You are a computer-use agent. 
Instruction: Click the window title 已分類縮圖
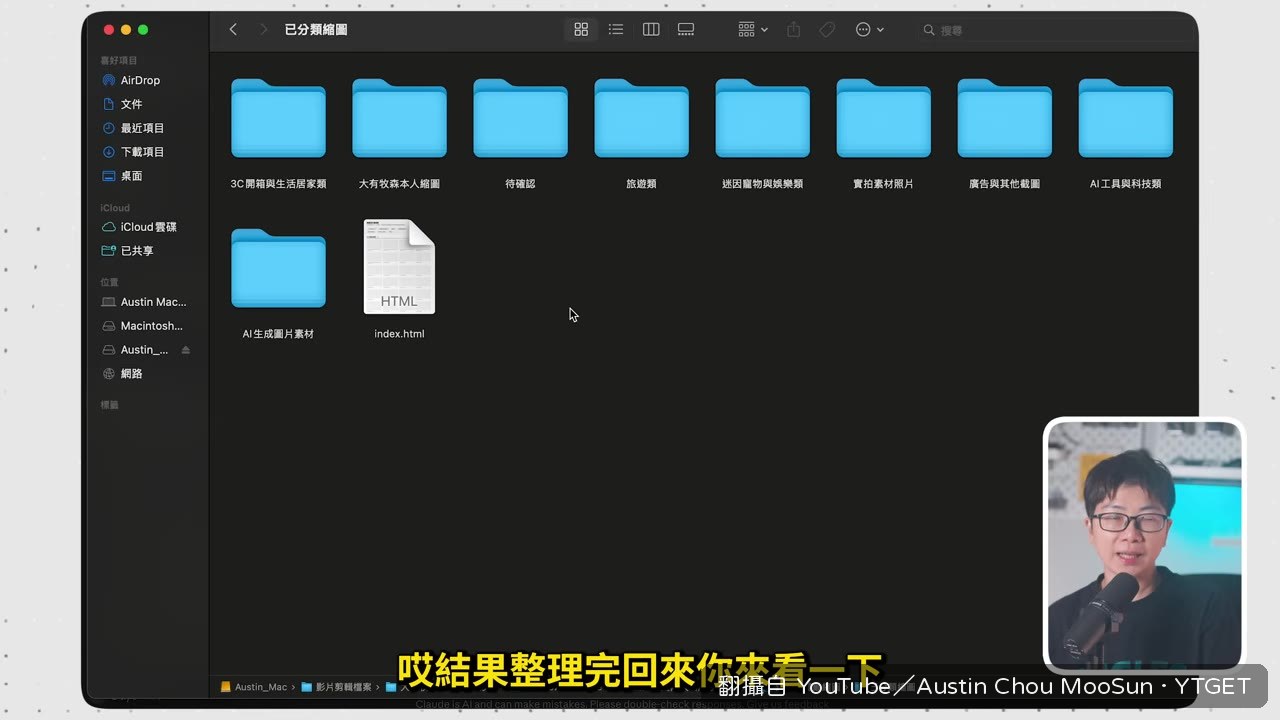coord(316,30)
